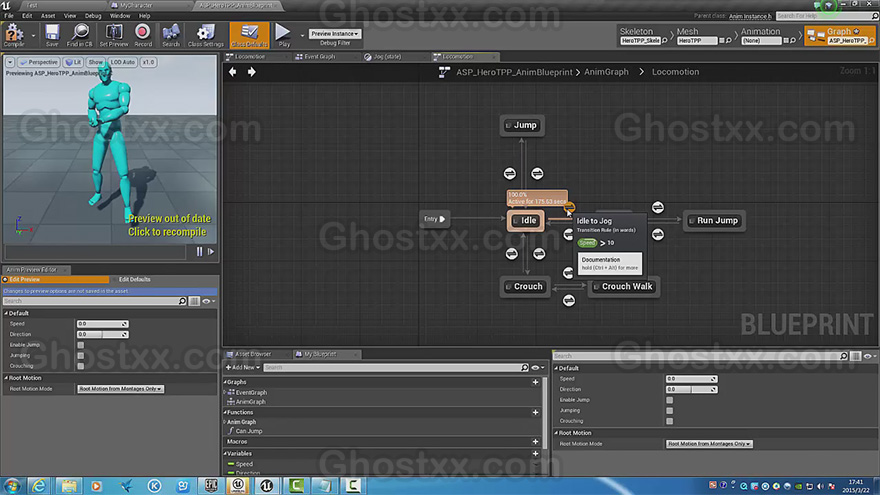
Task: Collapse the Variables section
Action: [226, 453]
